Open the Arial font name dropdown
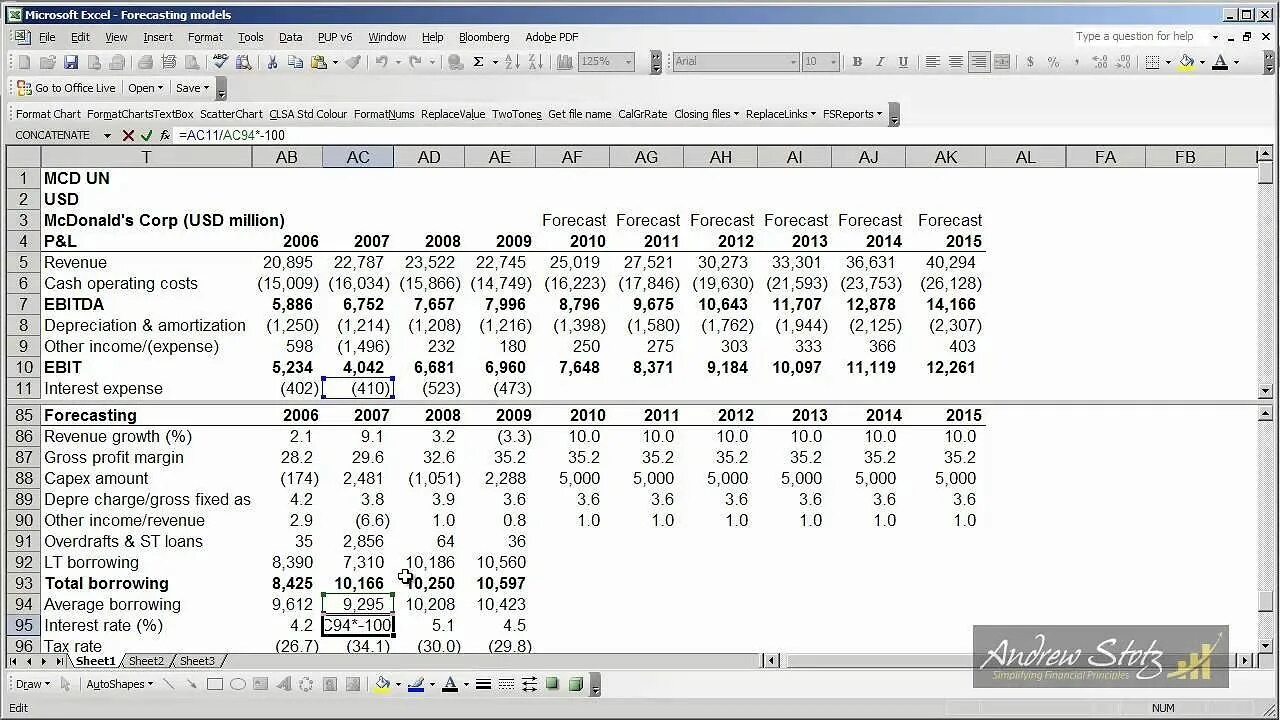 pyautogui.click(x=793, y=62)
